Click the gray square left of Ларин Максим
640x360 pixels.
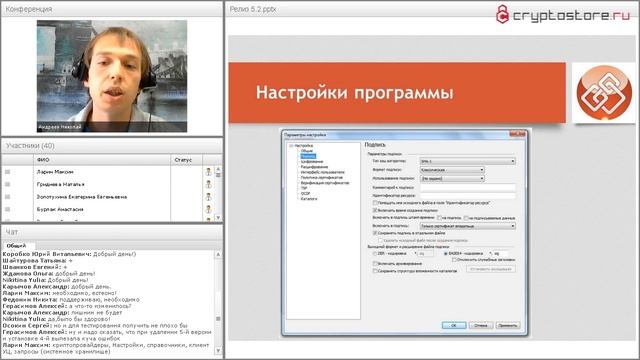click(7, 172)
